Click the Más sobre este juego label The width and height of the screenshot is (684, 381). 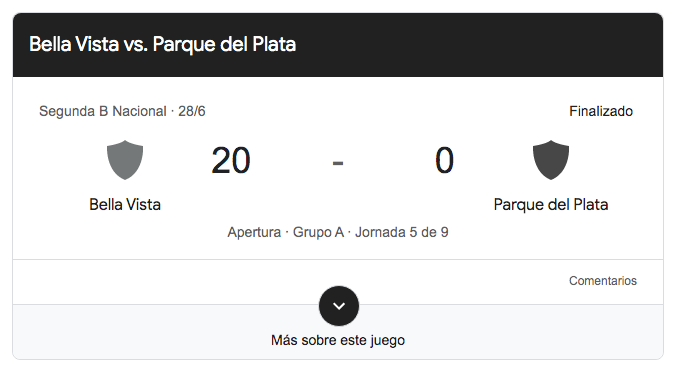coord(338,340)
